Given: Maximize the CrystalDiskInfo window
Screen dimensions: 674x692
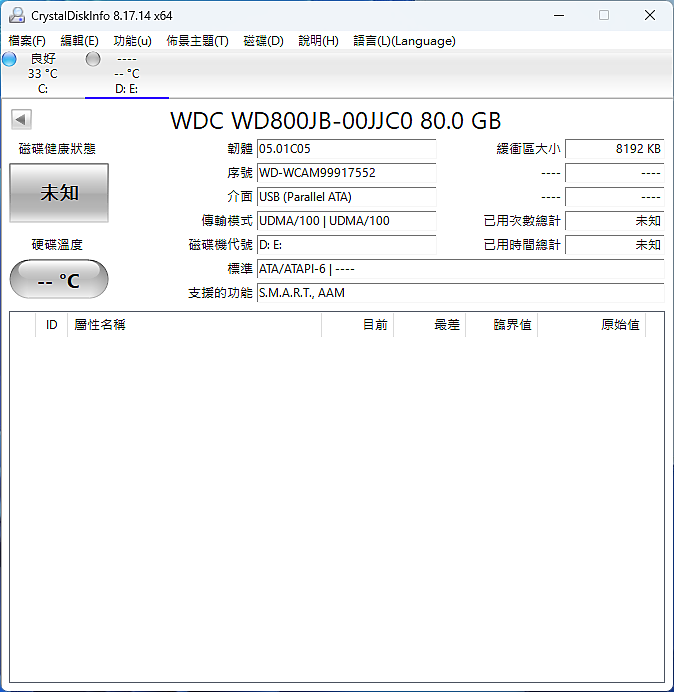Looking at the screenshot, I should coord(604,15).
